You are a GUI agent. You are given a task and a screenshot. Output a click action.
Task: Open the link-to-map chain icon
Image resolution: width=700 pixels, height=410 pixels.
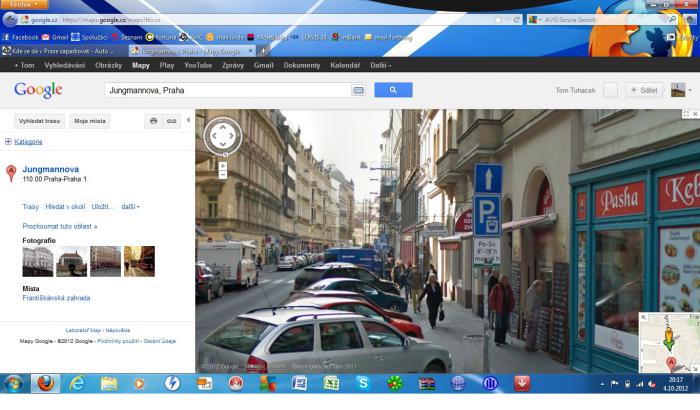(x=172, y=121)
